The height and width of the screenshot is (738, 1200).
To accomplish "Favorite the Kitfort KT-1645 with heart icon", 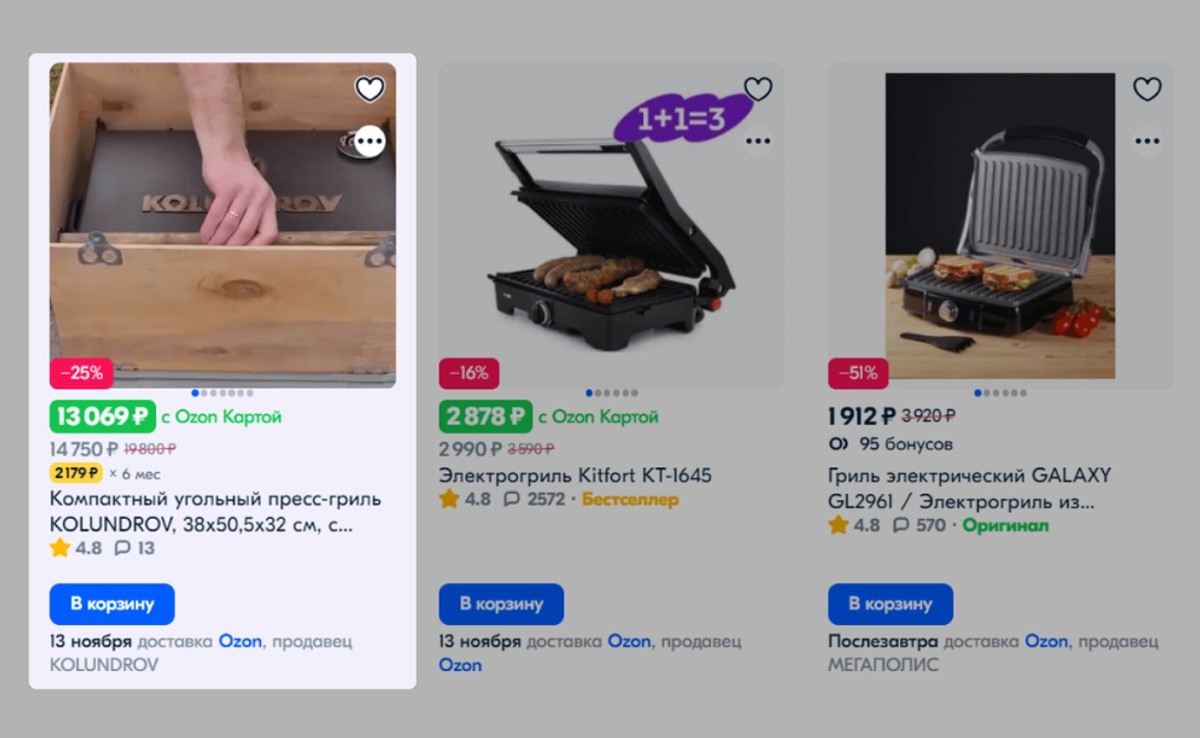I will coord(758,89).
